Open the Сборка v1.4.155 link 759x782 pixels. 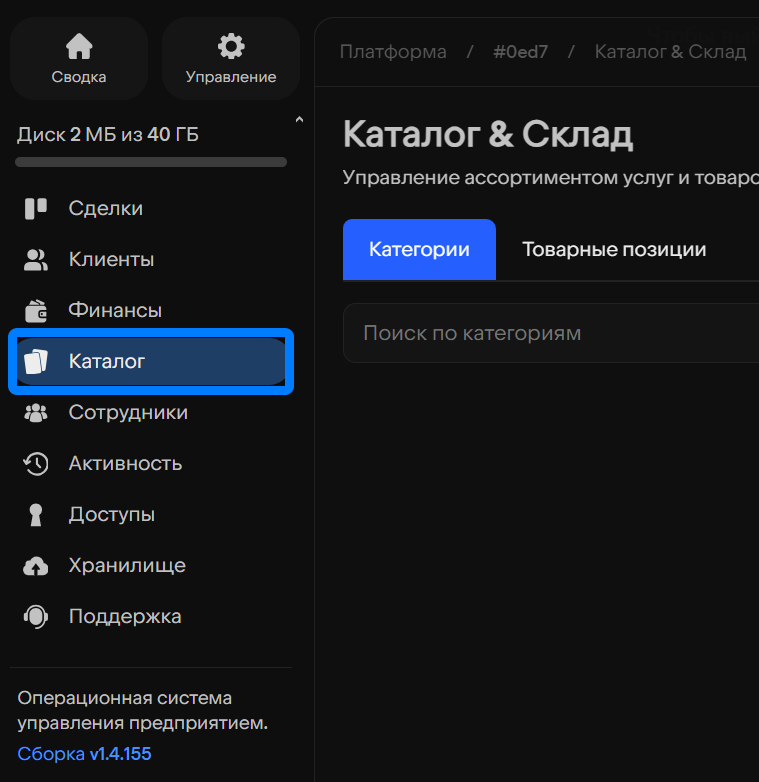click(84, 754)
